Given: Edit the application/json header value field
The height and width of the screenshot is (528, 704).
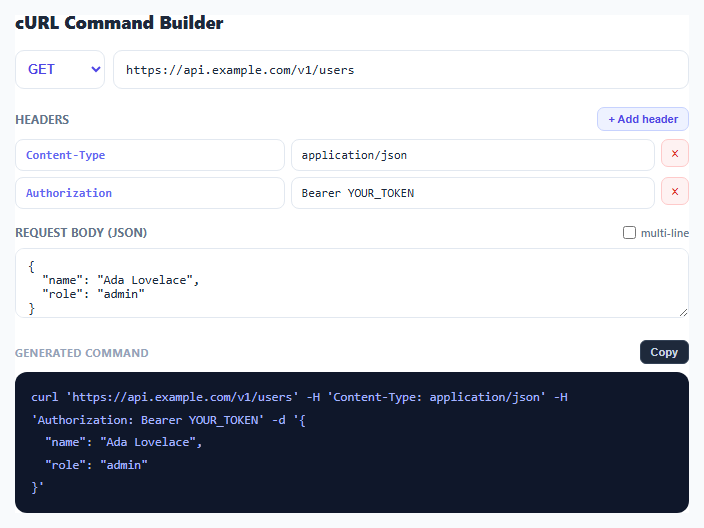Looking at the screenshot, I should click(x=473, y=155).
